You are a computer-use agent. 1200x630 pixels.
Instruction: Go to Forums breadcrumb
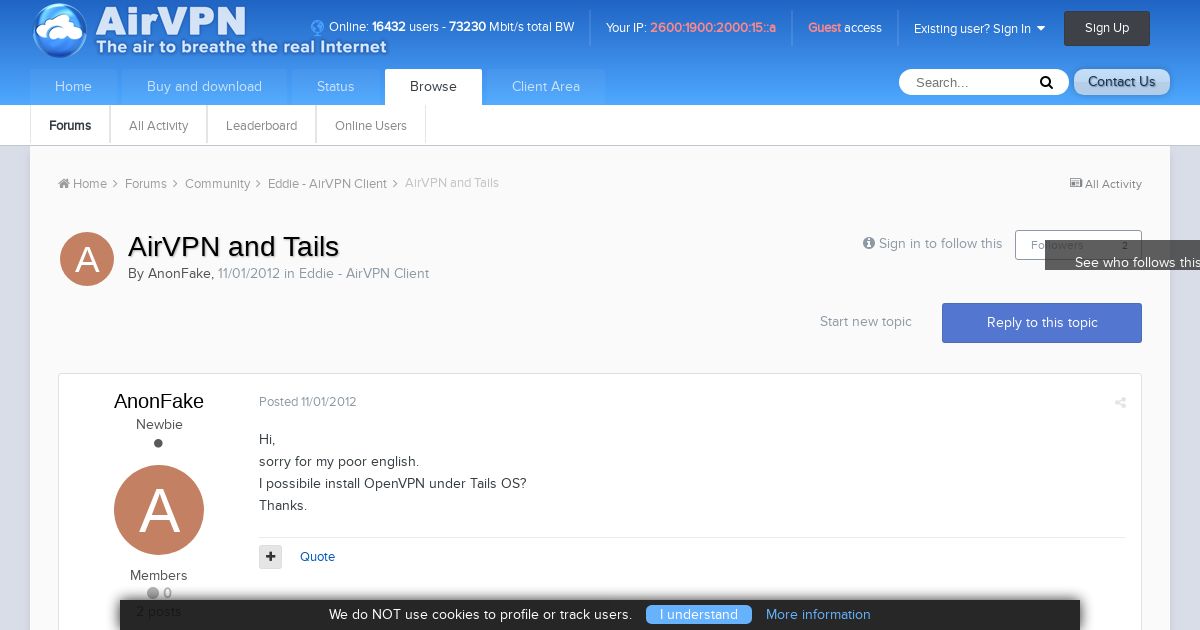[146, 184]
